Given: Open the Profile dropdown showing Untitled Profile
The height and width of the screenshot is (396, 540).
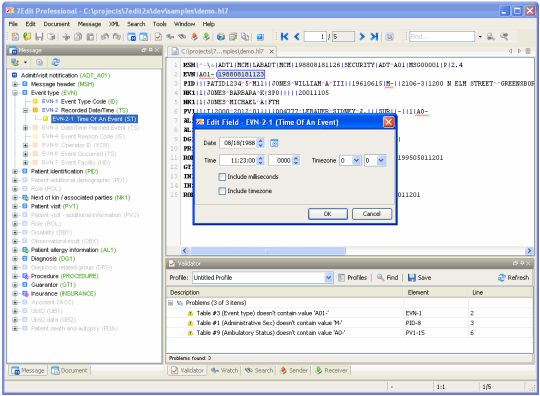Looking at the screenshot, I should (329, 278).
